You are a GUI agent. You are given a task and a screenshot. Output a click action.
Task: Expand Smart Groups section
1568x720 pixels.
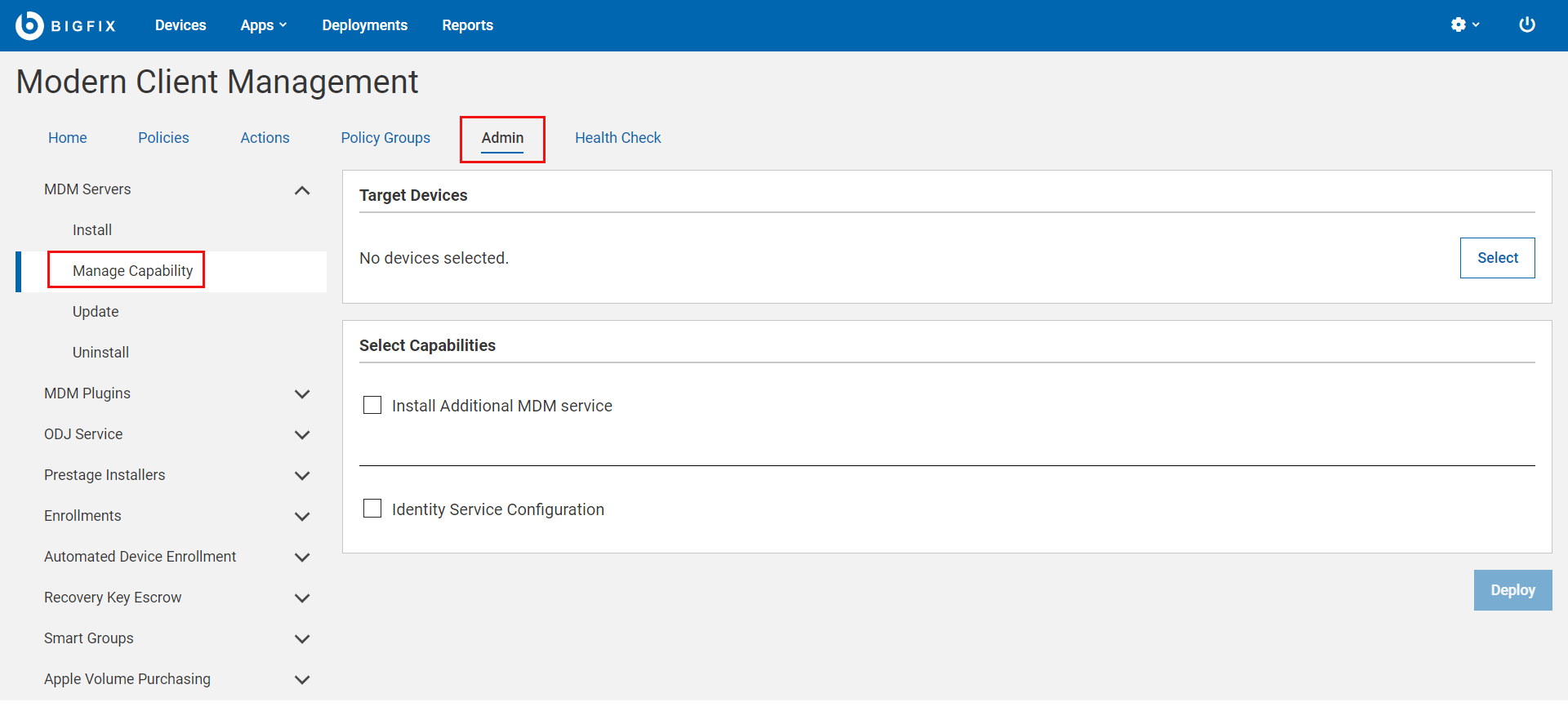coord(302,639)
